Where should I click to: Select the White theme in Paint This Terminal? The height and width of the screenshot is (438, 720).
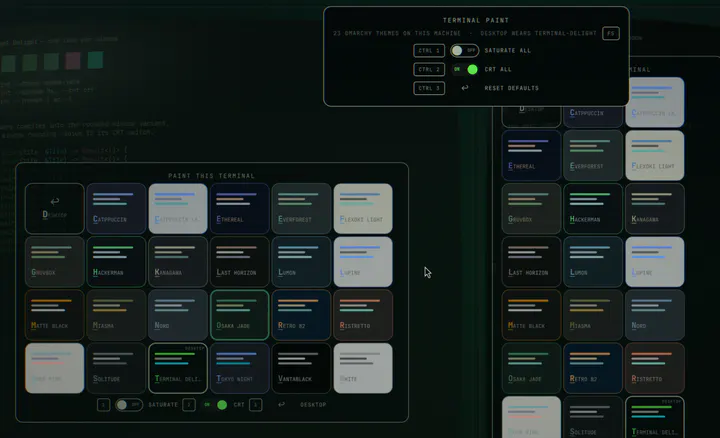coord(363,368)
